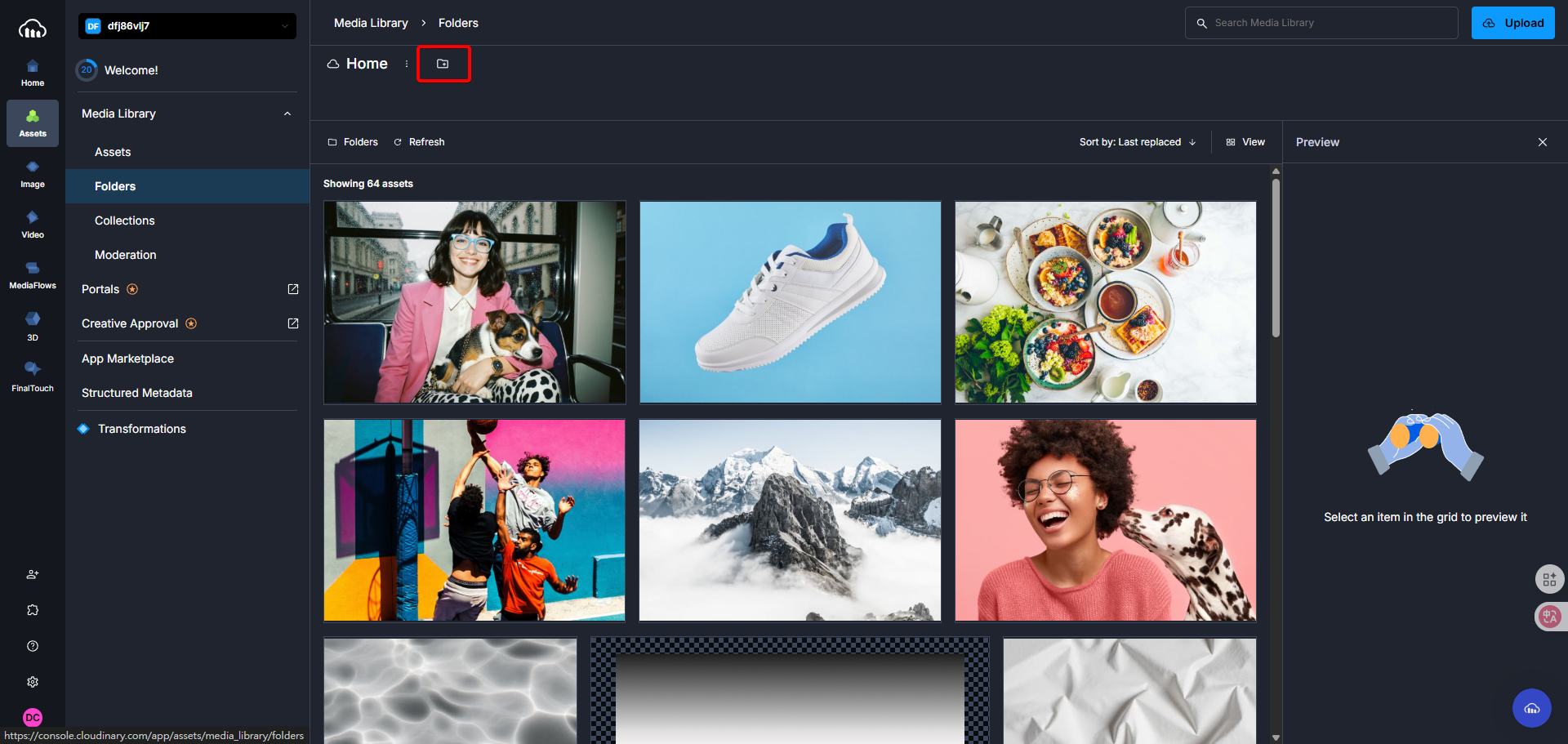
Task: Close the Preview panel
Action: pyautogui.click(x=1543, y=142)
